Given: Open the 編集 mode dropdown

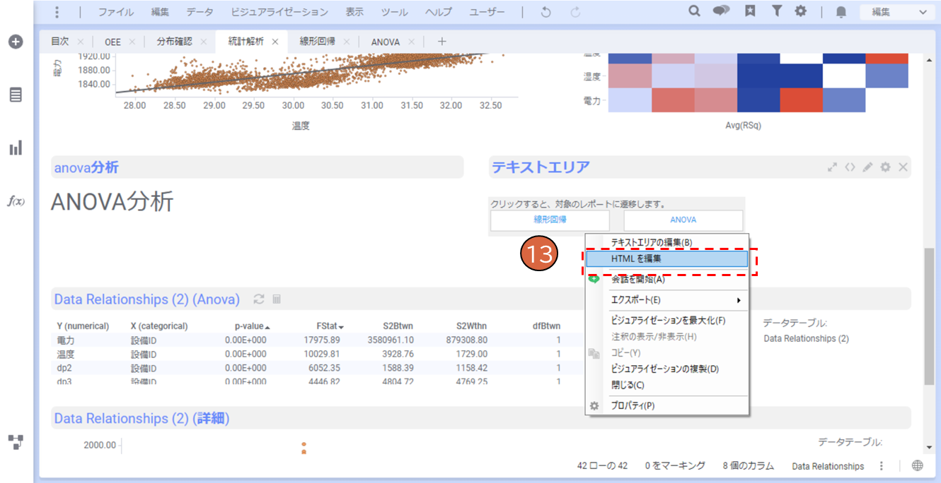Looking at the screenshot, I should pos(897,12).
